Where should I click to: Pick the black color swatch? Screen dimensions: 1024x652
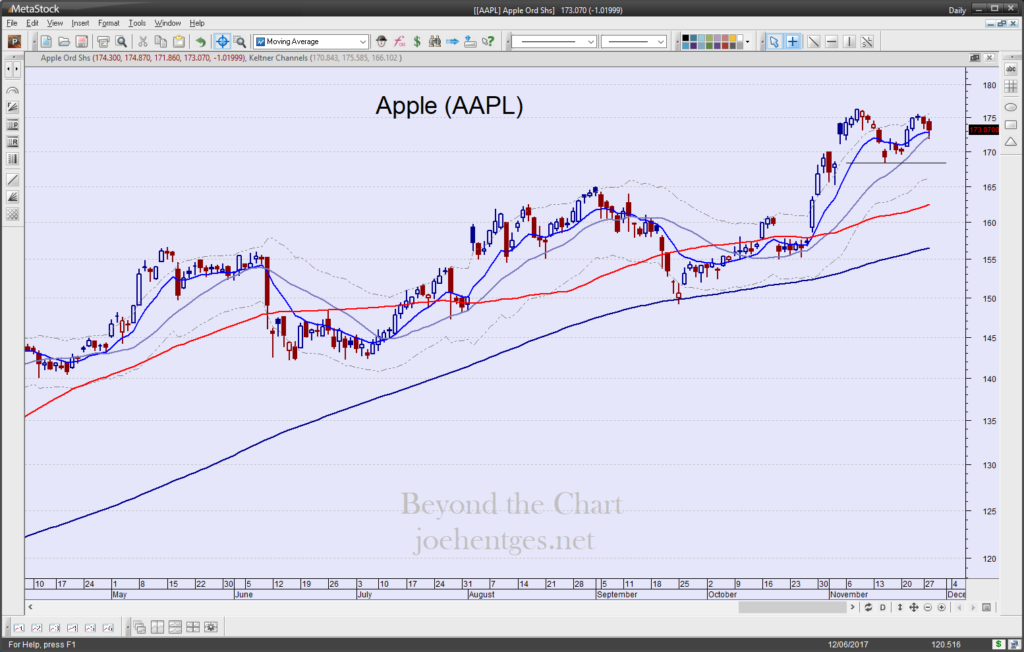[686, 38]
